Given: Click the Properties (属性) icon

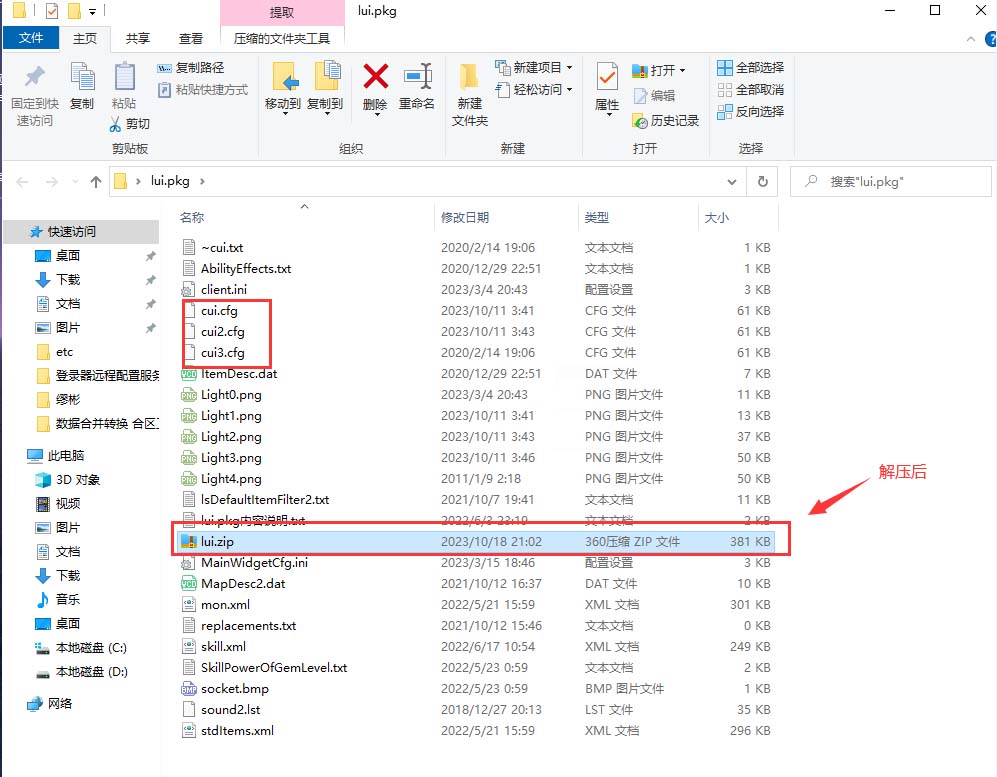Looking at the screenshot, I should (x=607, y=77).
